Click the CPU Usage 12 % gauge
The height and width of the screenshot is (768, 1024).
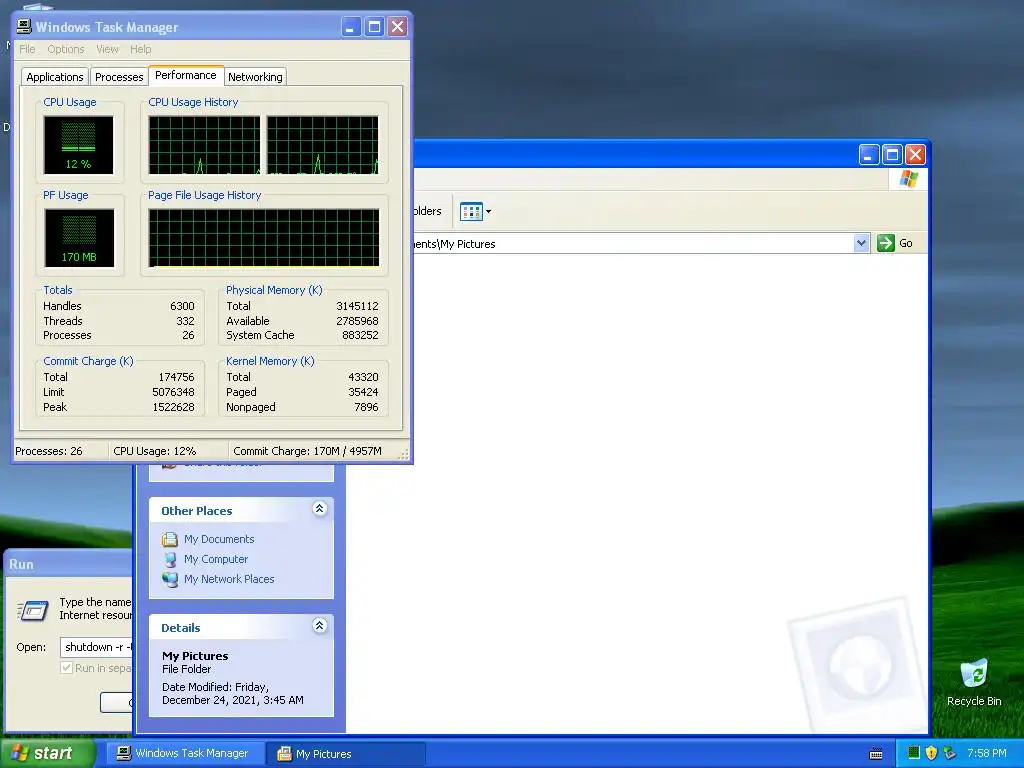pos(78,145)
